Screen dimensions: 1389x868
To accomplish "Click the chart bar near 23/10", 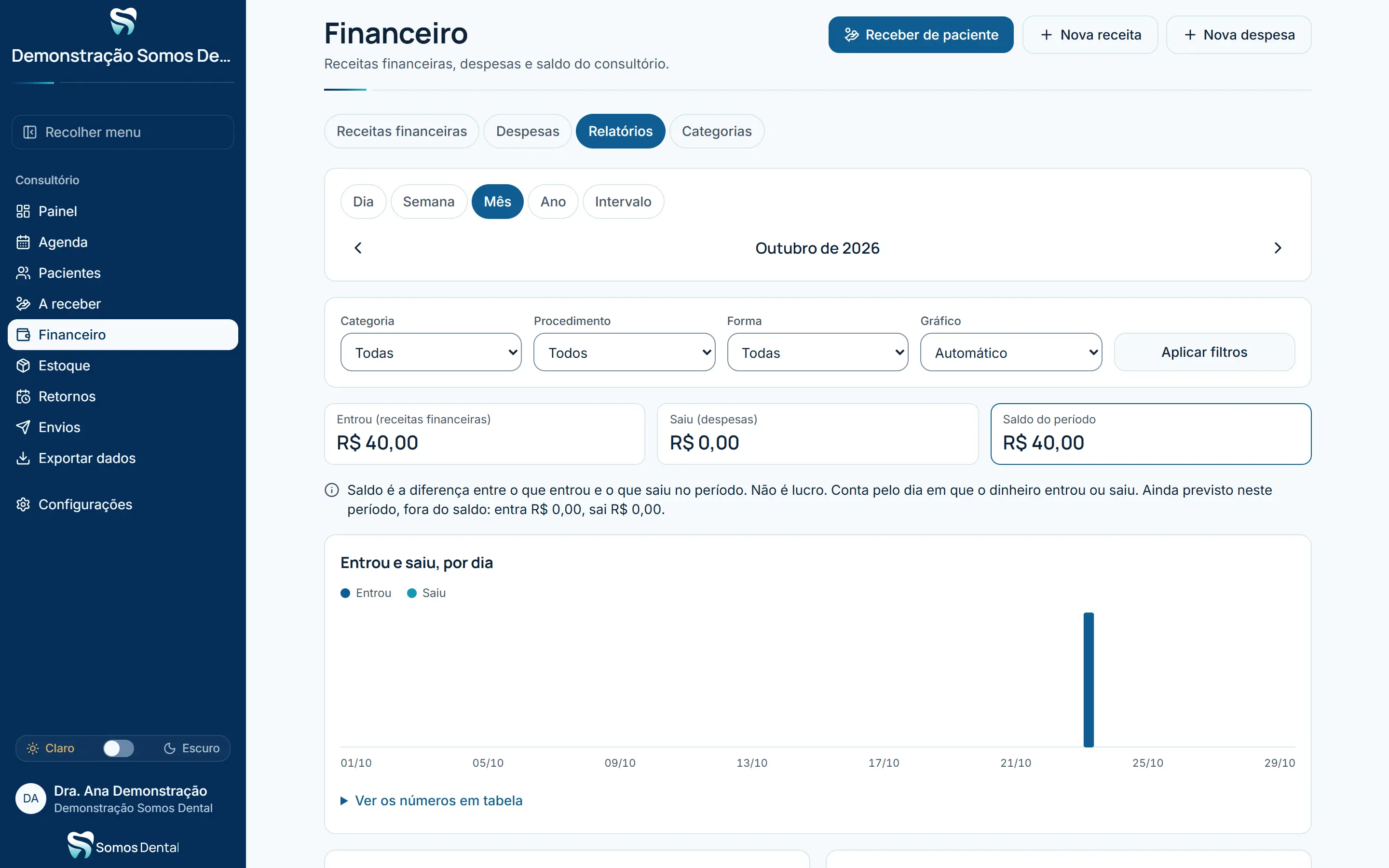I will (1089, 680).
